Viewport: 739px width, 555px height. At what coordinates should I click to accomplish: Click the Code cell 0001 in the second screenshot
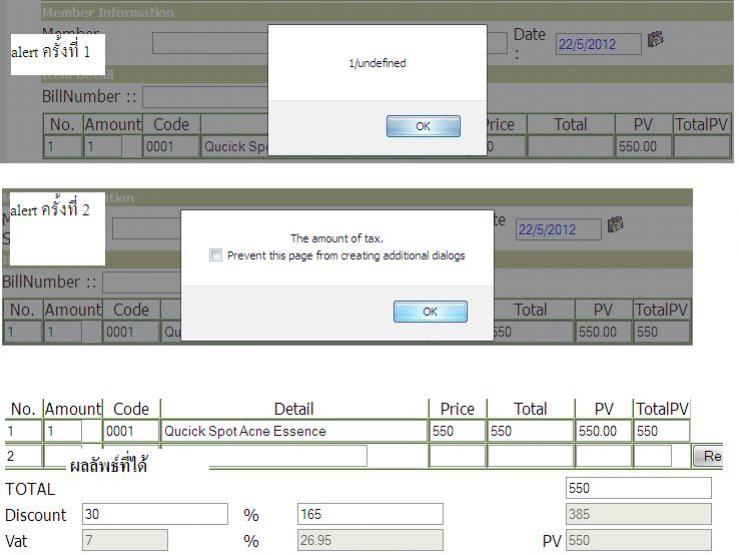pos(131,332)
